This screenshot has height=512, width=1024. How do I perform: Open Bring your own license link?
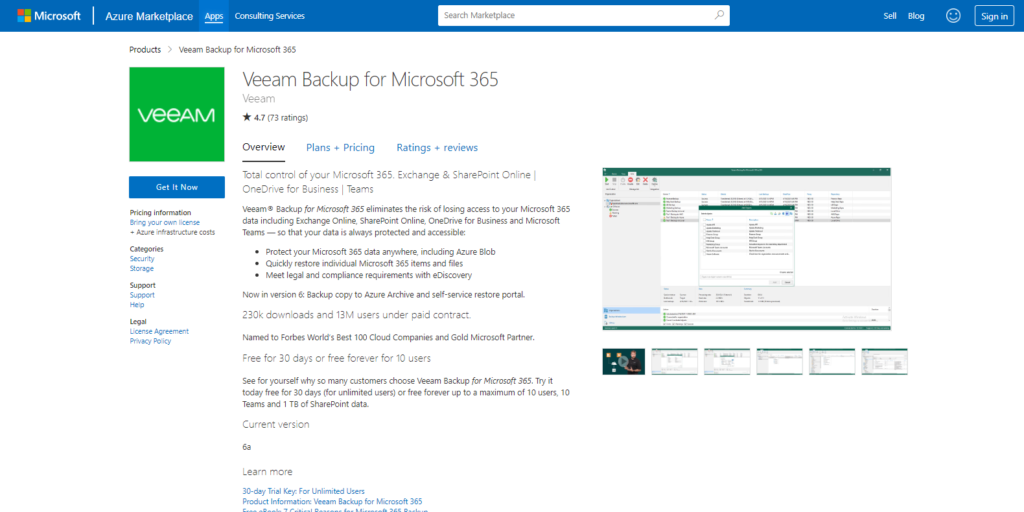(165, 223)
